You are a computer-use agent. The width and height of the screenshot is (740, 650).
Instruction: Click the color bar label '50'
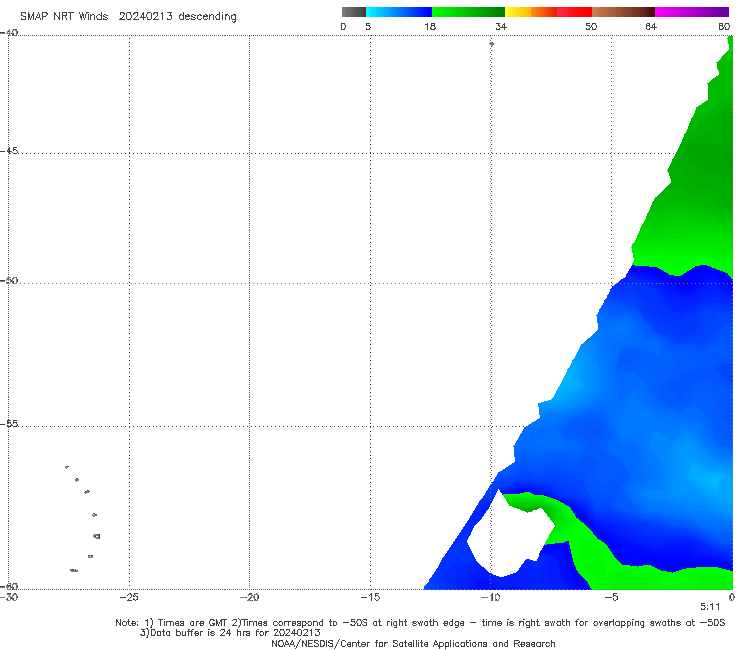591,26
